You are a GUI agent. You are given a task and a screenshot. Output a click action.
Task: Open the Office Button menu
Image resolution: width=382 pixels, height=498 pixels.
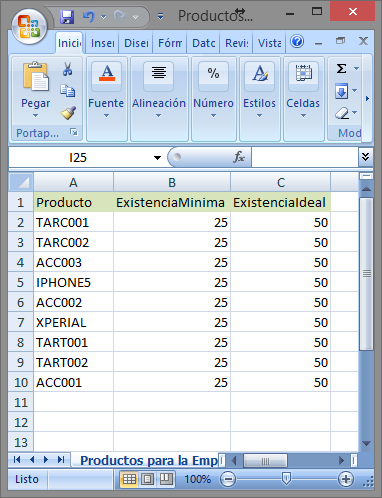click(29, 26)
